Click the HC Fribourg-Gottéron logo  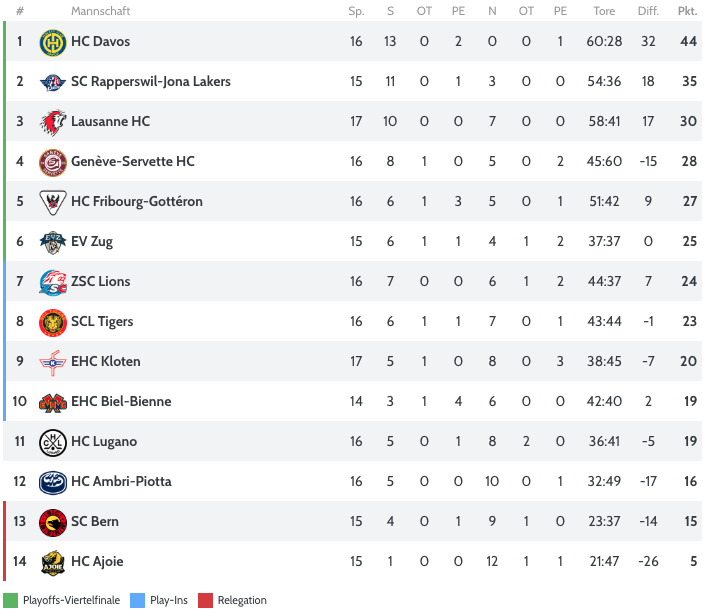52,202
